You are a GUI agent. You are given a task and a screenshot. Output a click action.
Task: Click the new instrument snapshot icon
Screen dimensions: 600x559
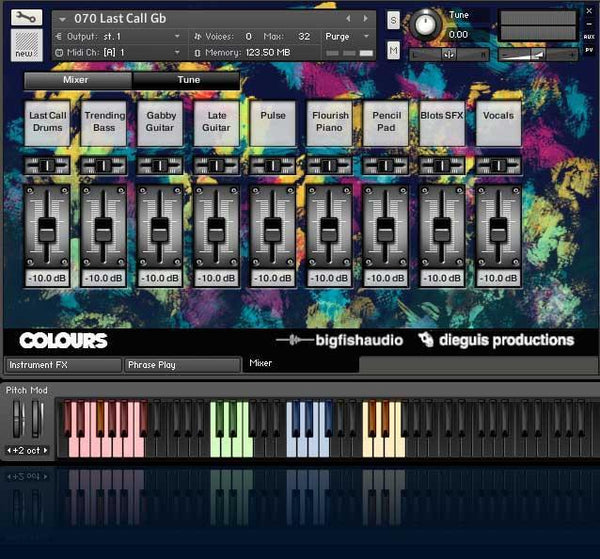[27, 43]
